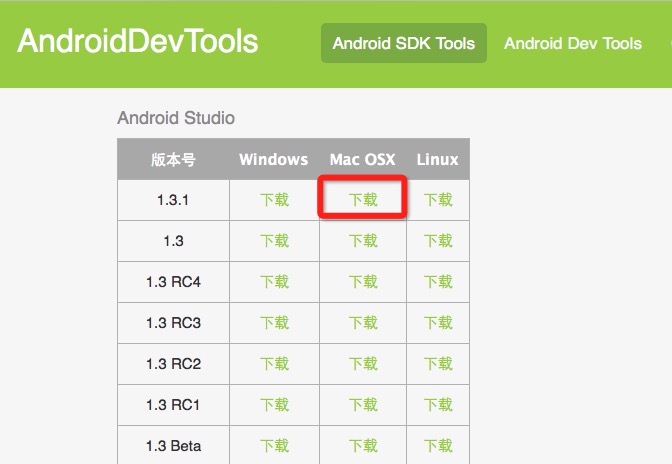Viewport: 672px width, 464px height.
Task: Open the AndroidDevTools site logo
Action: pyautogui.click(x=138, y=41)
